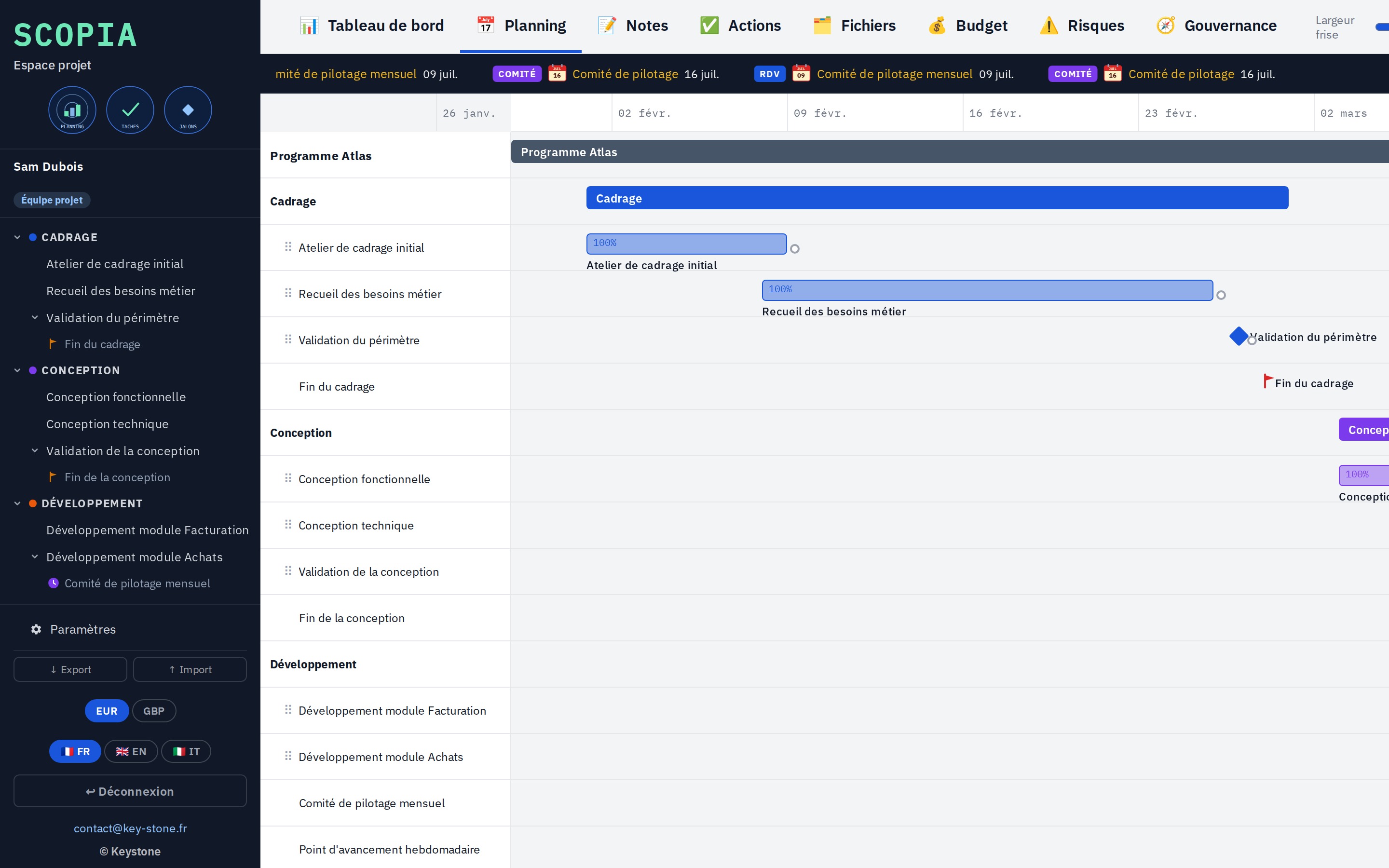Click the Export button
The height and width of the screenshot is (868, 1389).
70,669
